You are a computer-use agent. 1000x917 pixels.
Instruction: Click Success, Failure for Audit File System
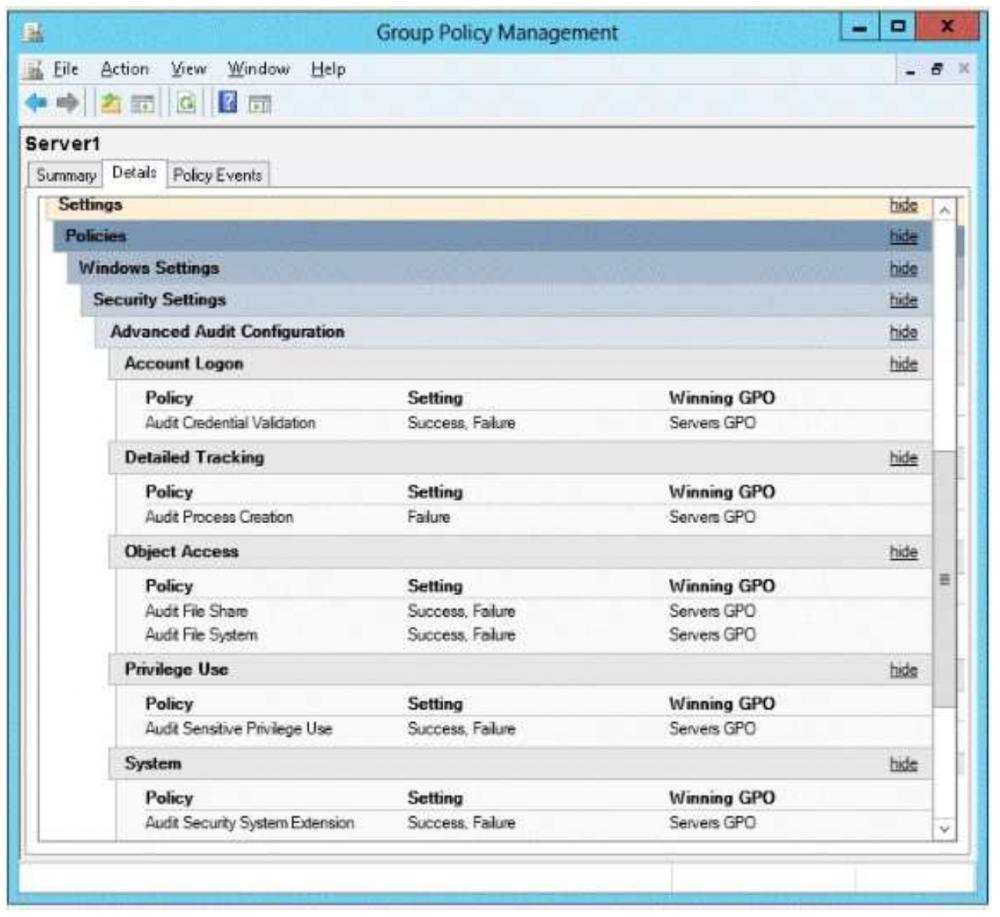pos(461,635)
